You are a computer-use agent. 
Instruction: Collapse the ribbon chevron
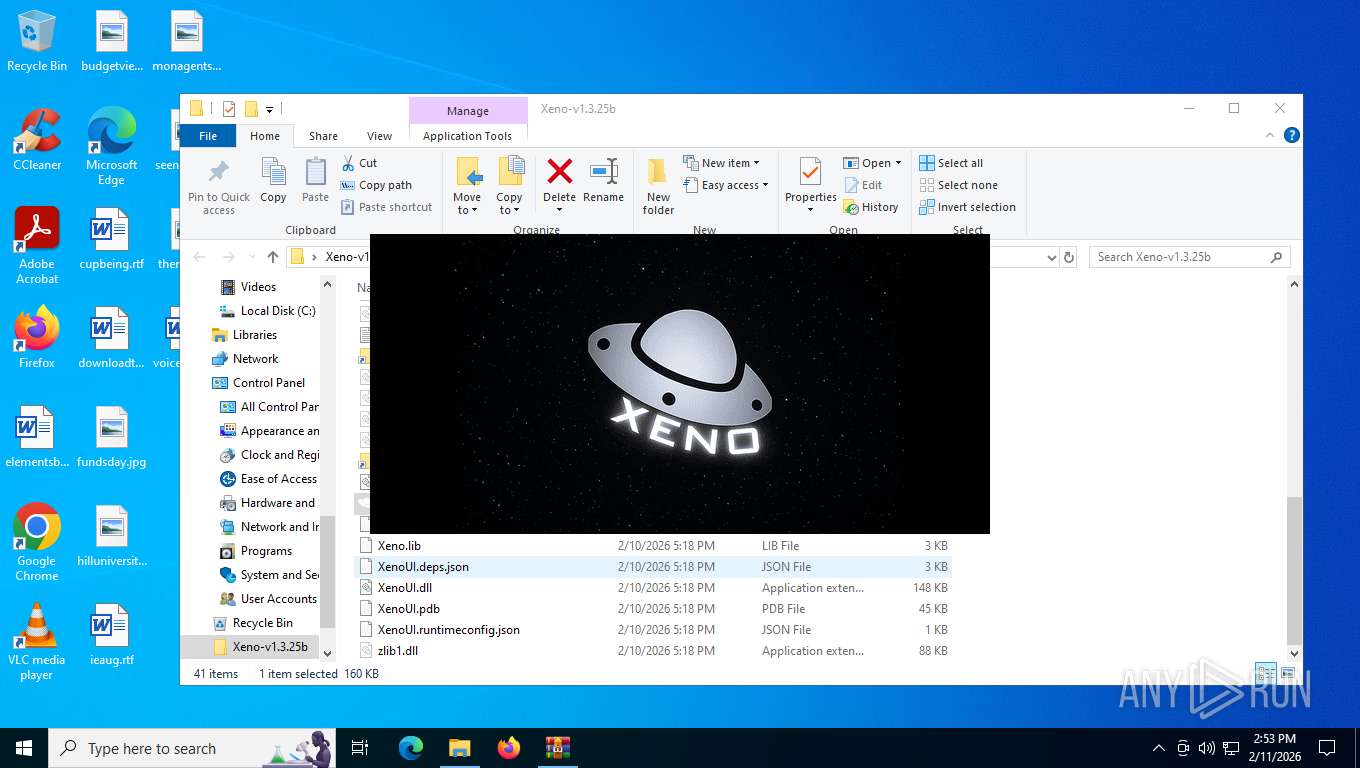pos(1272,135)
